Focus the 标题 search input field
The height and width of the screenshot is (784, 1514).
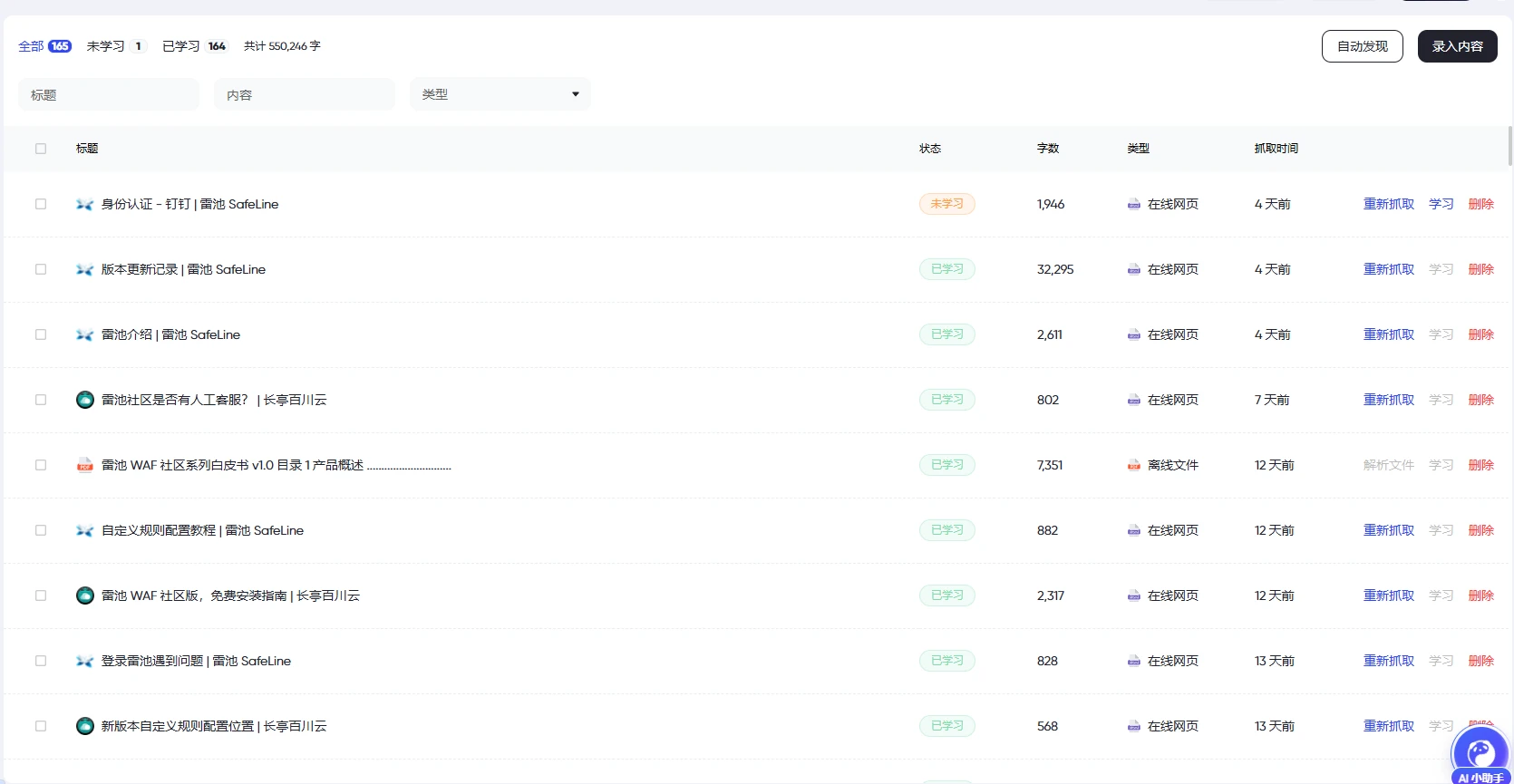coord(109,94)
